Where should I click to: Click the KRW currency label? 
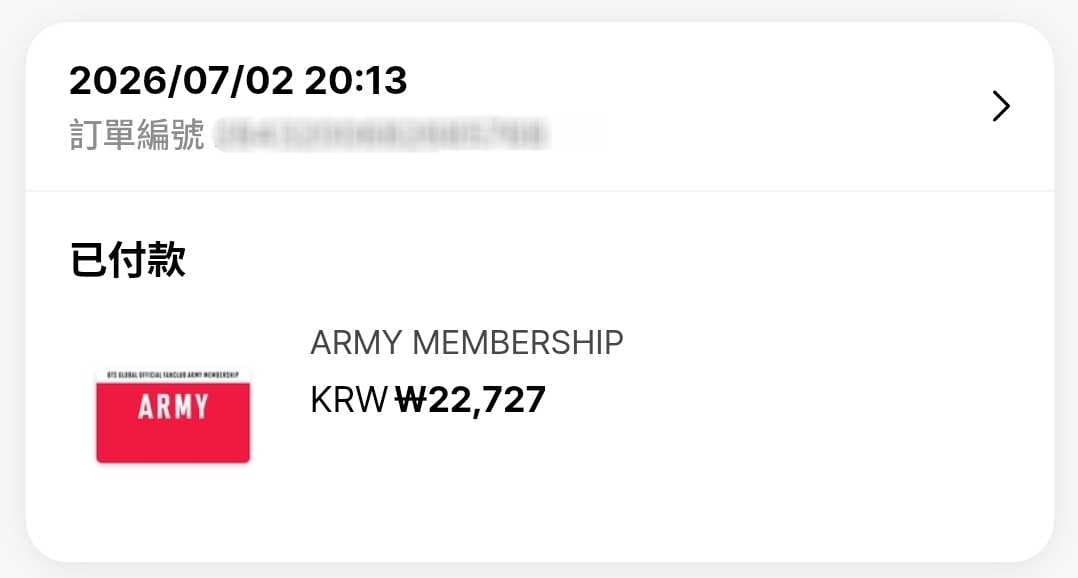click(x=349, y=399)
